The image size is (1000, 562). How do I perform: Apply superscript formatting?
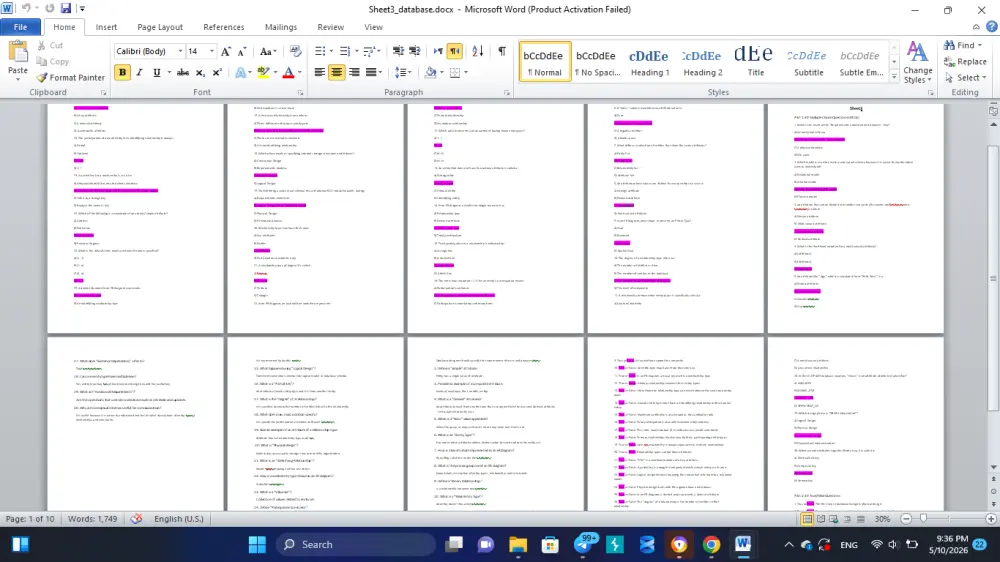tap(217, 72)
